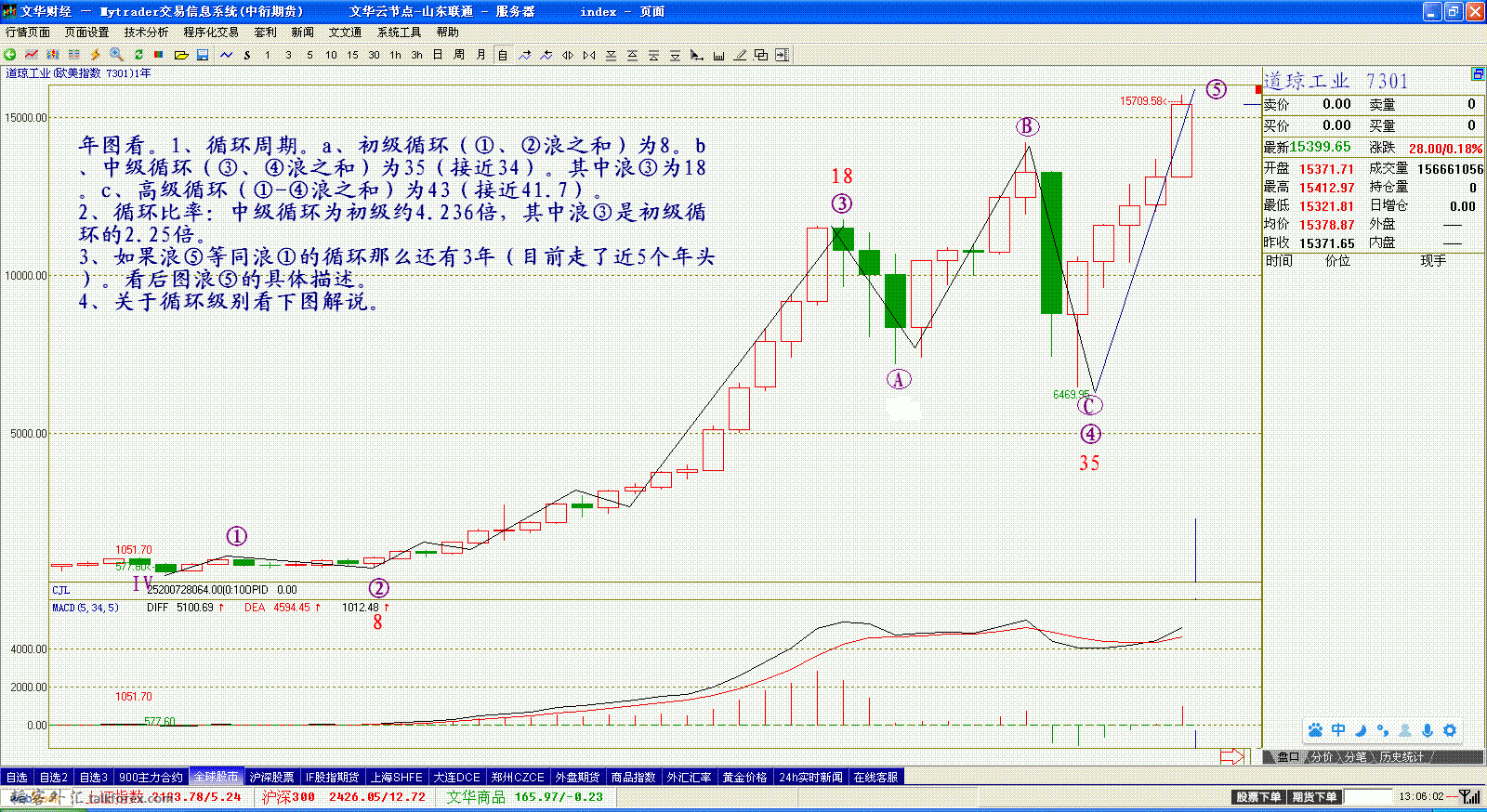This screenshot has height=812, width=1487.
Task: Open the 技术分析 menu
Action: point(146,32)
